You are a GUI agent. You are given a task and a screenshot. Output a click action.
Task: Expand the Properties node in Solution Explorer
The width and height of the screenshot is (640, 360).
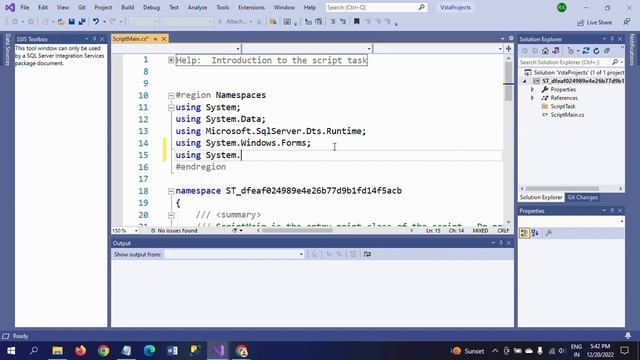click(532, 89)
